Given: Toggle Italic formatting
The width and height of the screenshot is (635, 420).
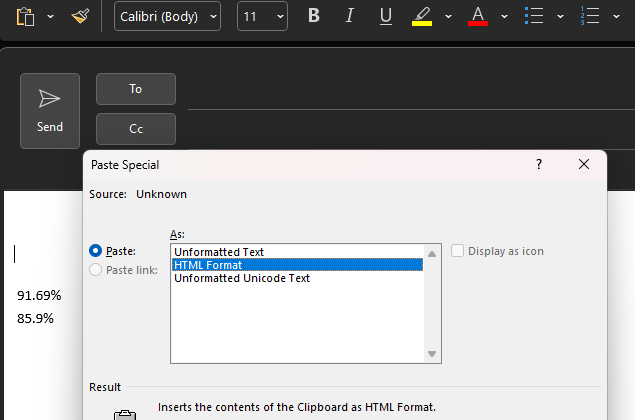Looking at the screenshot, I should pos(349,16).
